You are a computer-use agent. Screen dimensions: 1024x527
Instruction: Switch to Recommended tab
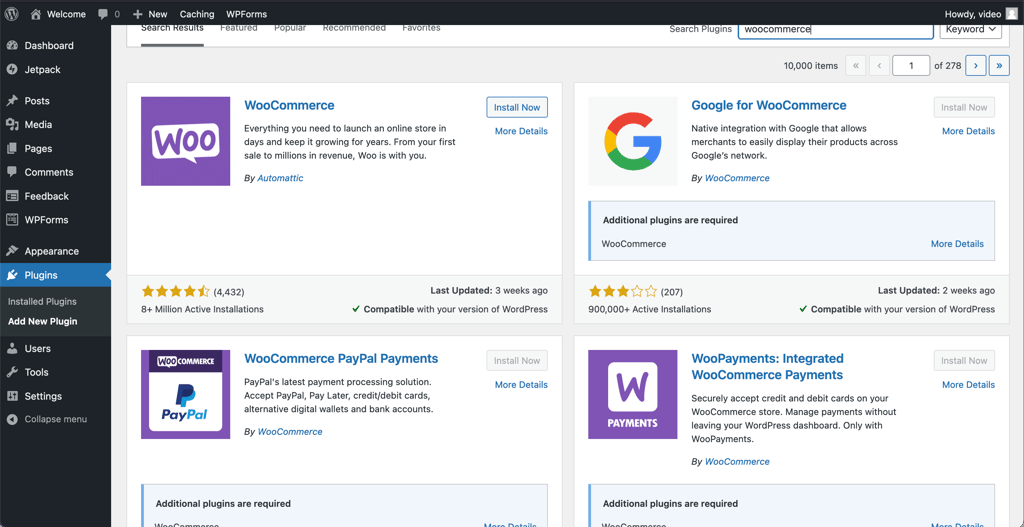[354, 28]
